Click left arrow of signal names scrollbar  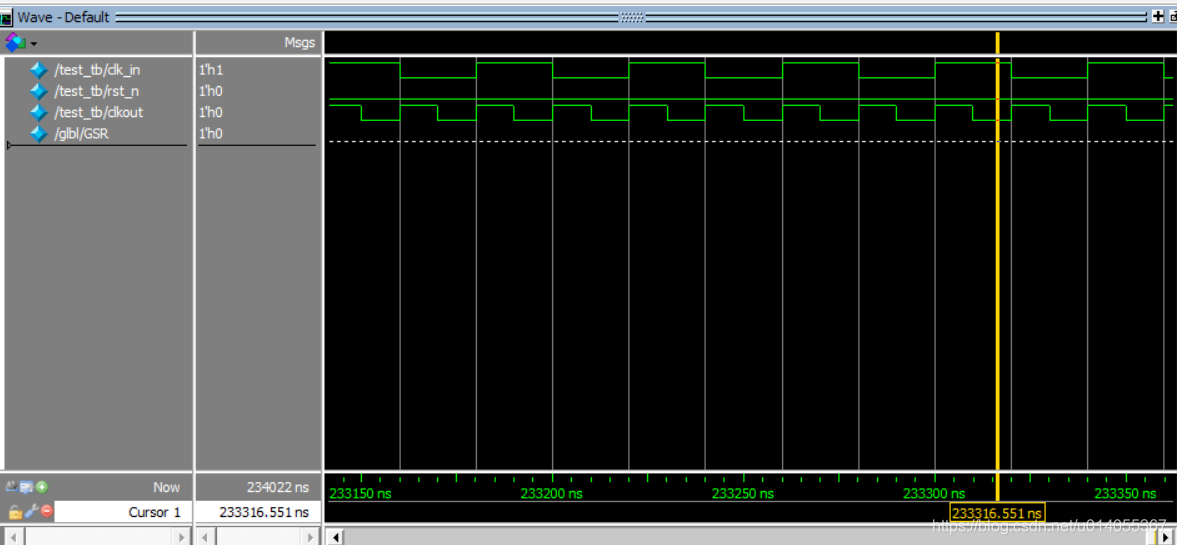12,537
